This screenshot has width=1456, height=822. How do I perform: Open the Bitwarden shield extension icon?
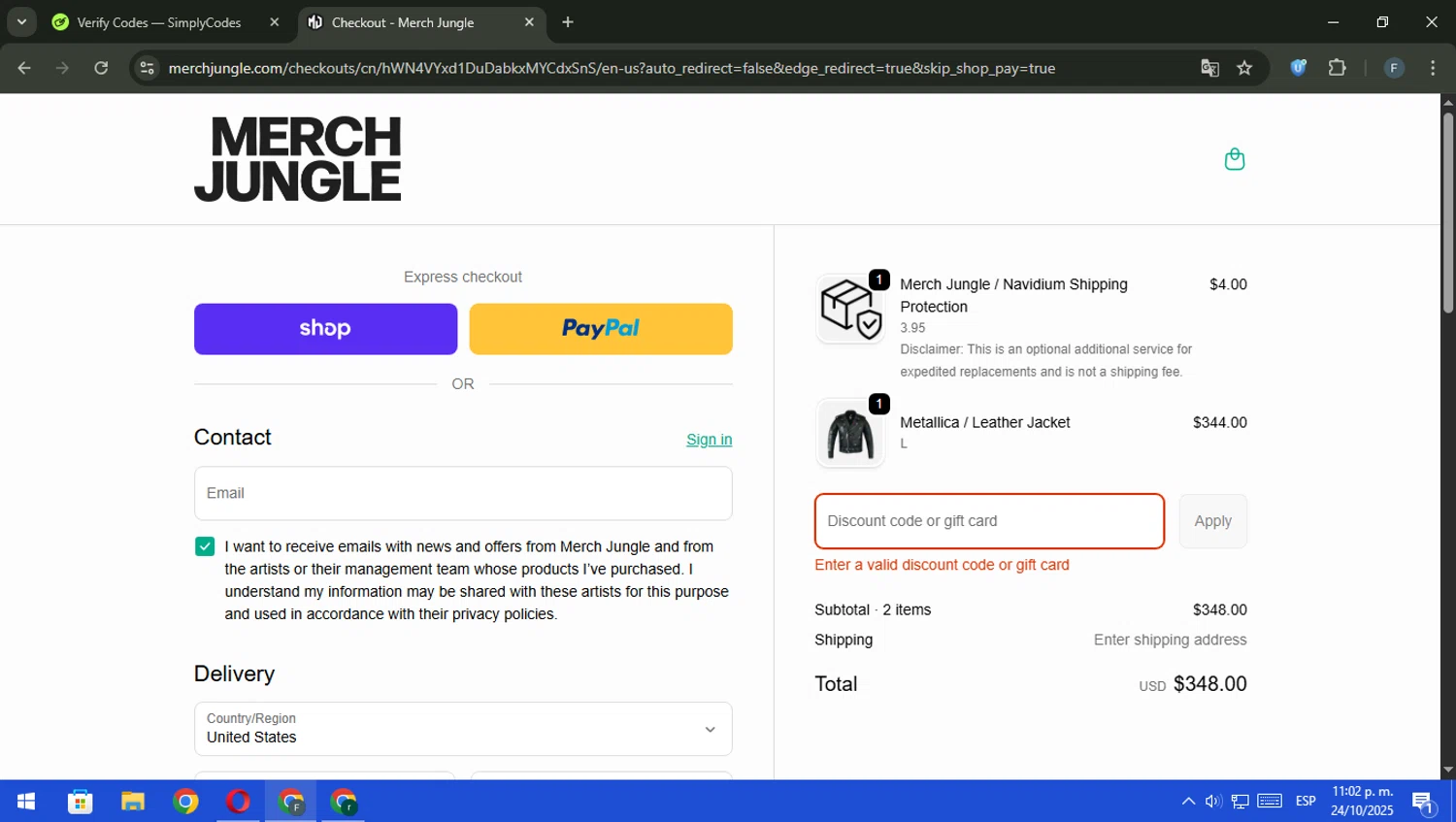tap(1298, 68)
